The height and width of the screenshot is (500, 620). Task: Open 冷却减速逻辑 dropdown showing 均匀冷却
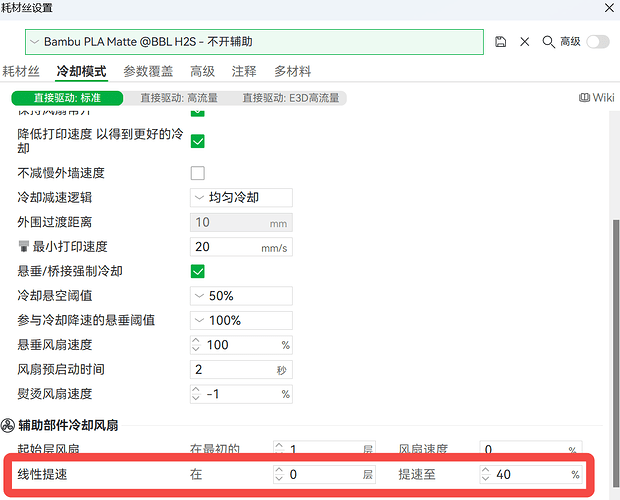(x=241, y=198)
